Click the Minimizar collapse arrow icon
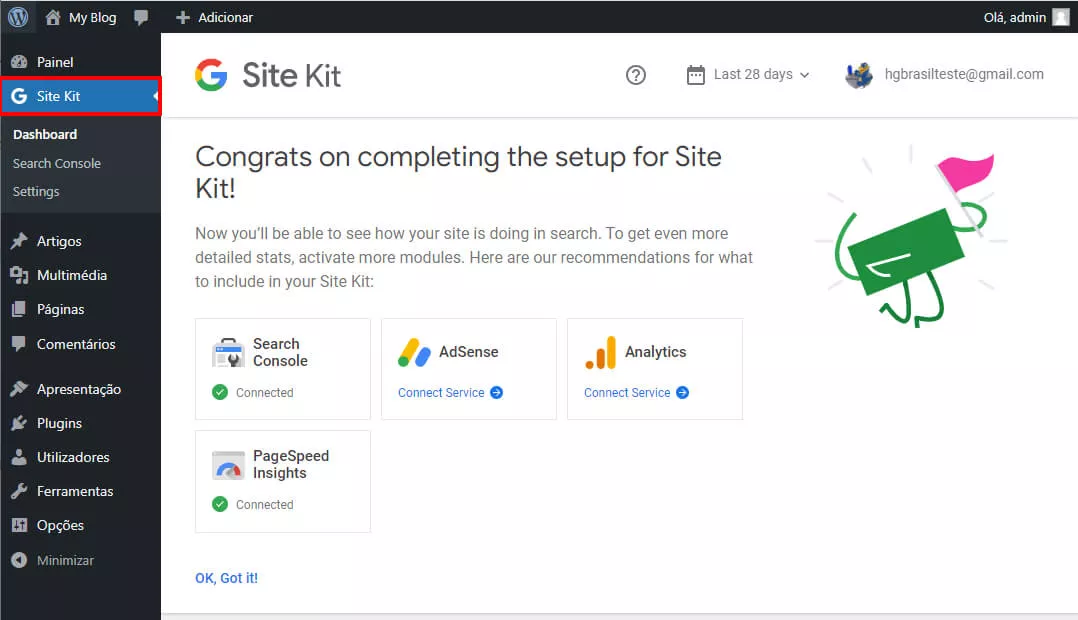 tap(19, 560)
